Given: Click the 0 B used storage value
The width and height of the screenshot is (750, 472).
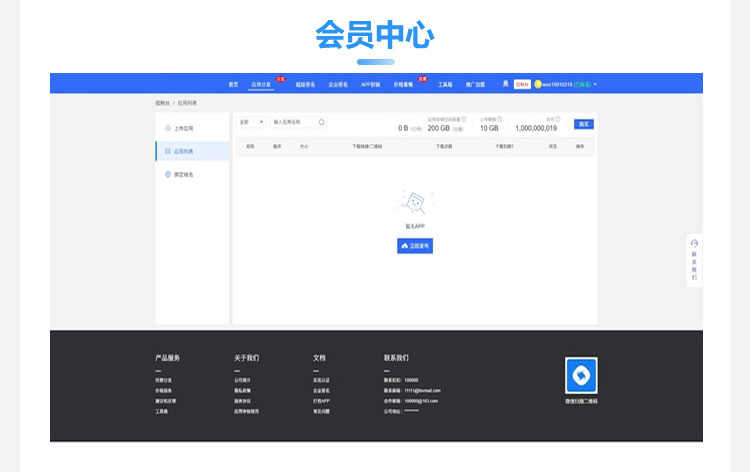Looking at the screenshot, I should (x=403, y=128).
